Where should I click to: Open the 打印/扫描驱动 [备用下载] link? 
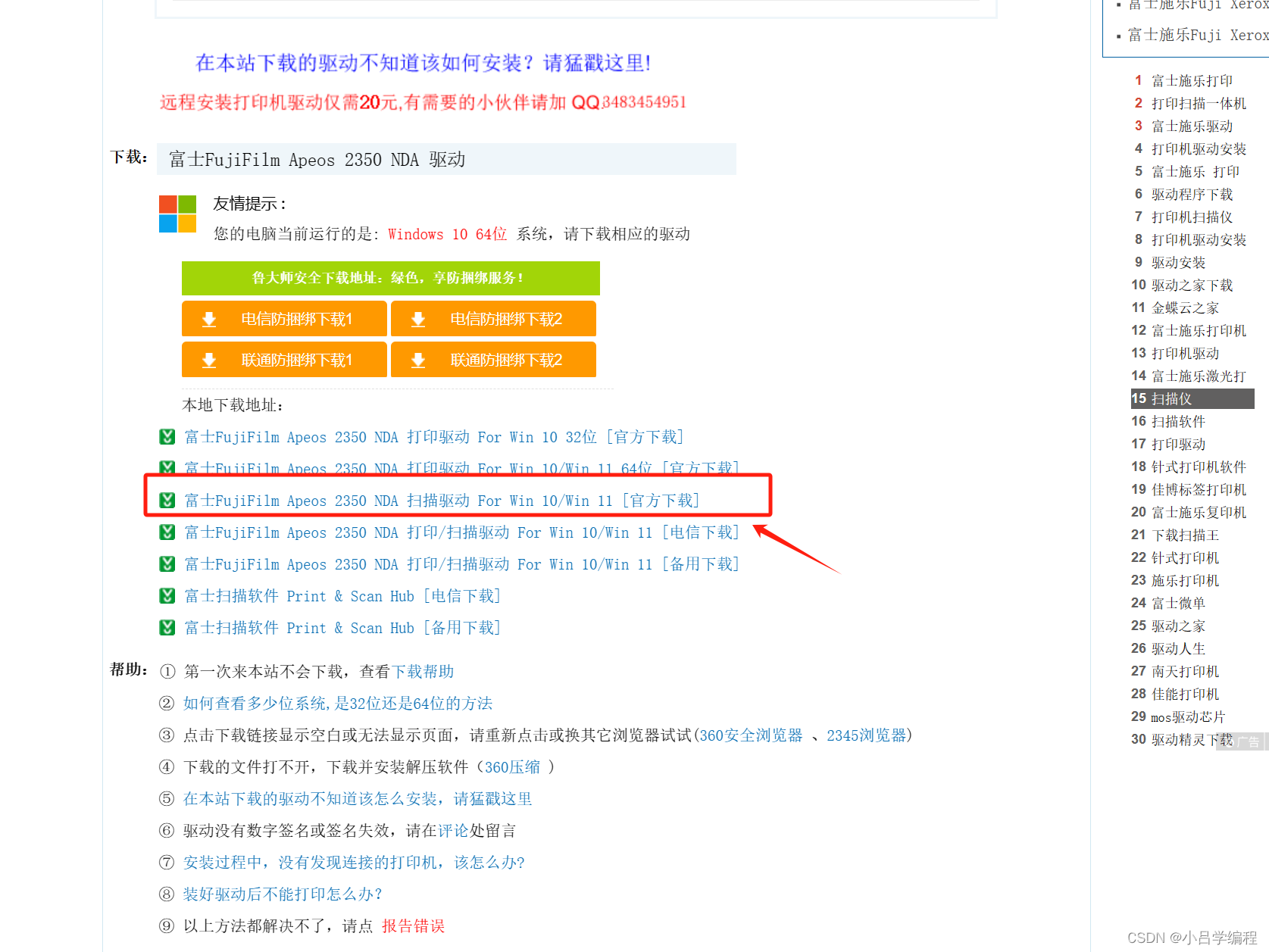(462, 564)
